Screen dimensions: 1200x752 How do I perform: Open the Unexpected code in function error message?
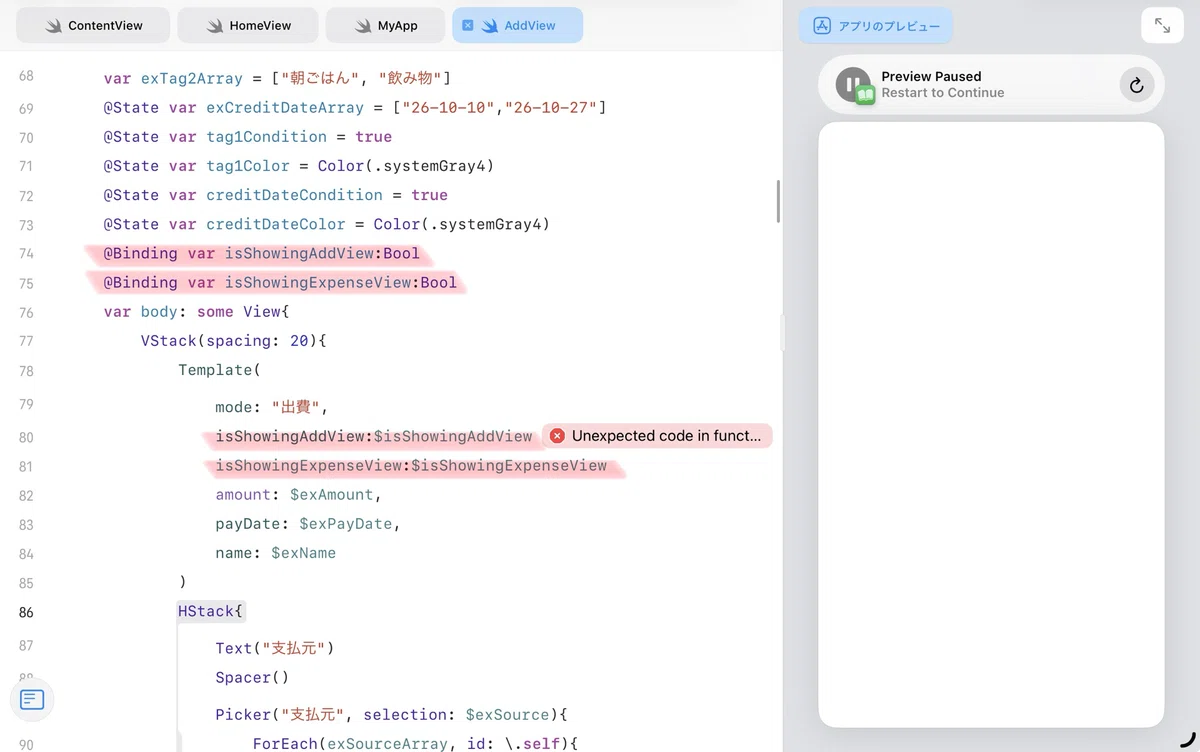[657, 436]
